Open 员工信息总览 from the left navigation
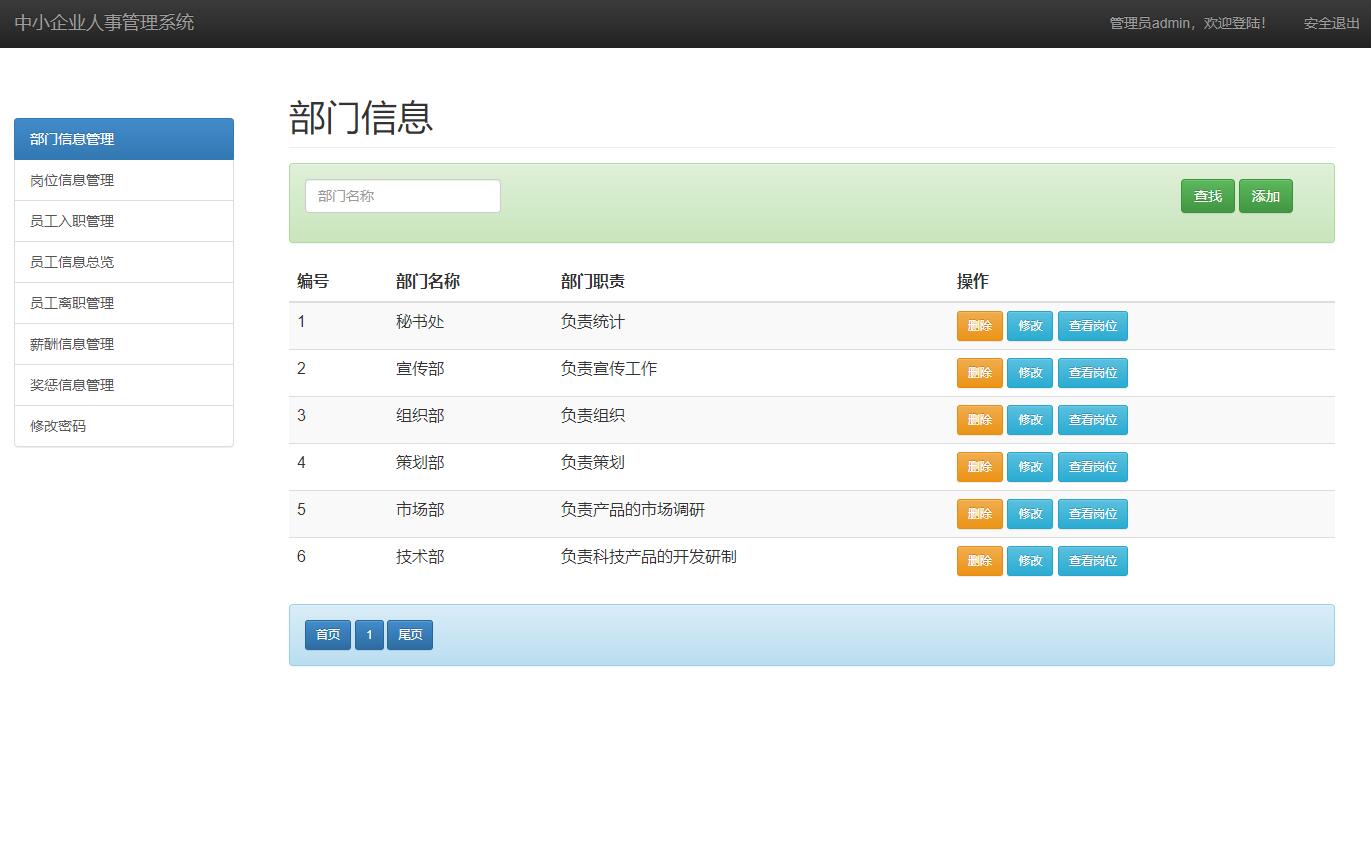This screenshot has height=858, width=1371. point(70,262)
